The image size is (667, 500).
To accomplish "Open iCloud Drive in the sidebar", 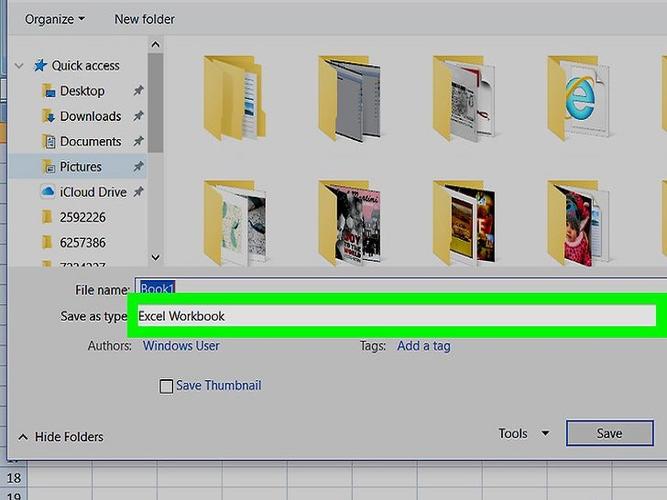I will pos(93,192).
